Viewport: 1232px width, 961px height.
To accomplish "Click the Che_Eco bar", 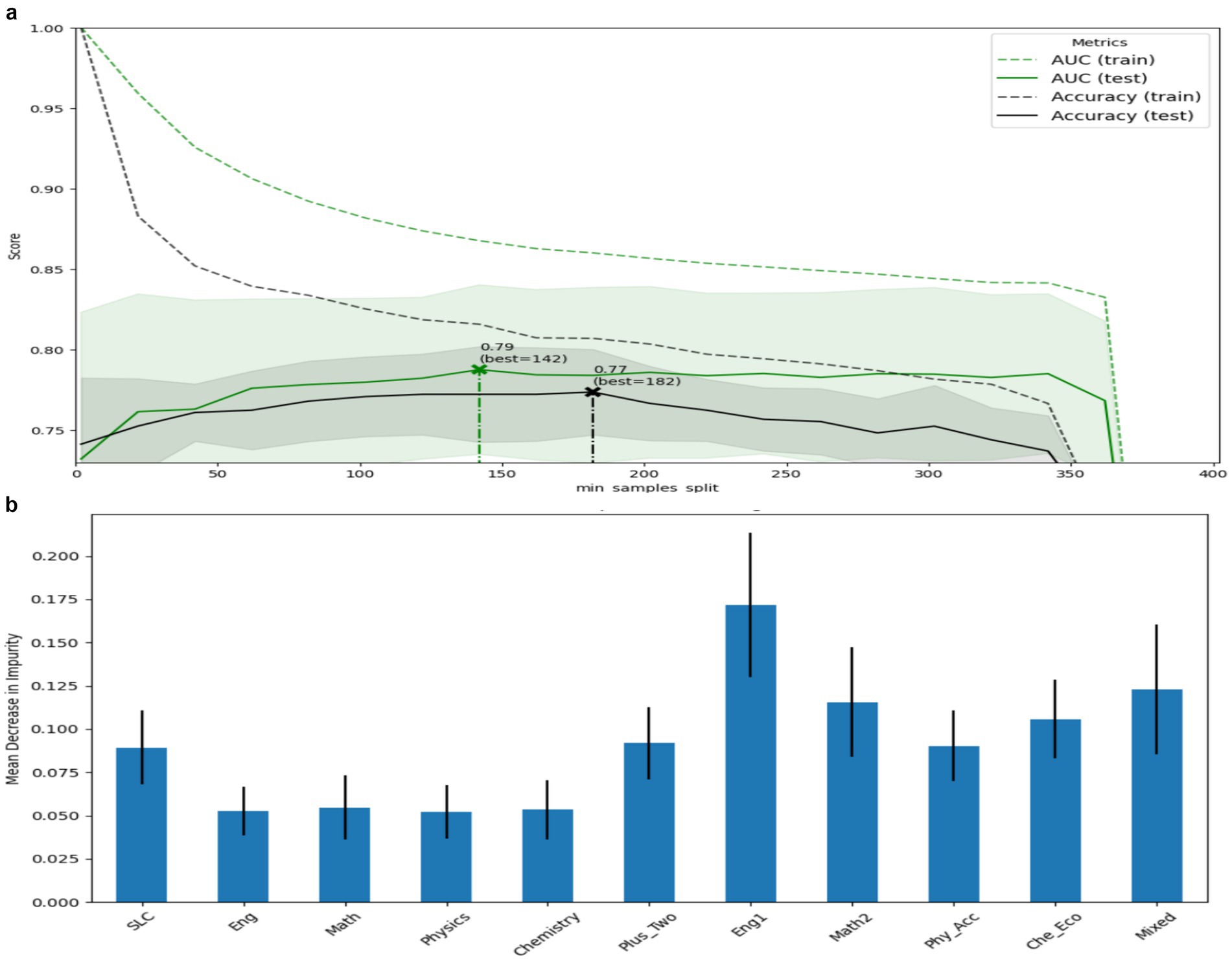I will 1055,811.
